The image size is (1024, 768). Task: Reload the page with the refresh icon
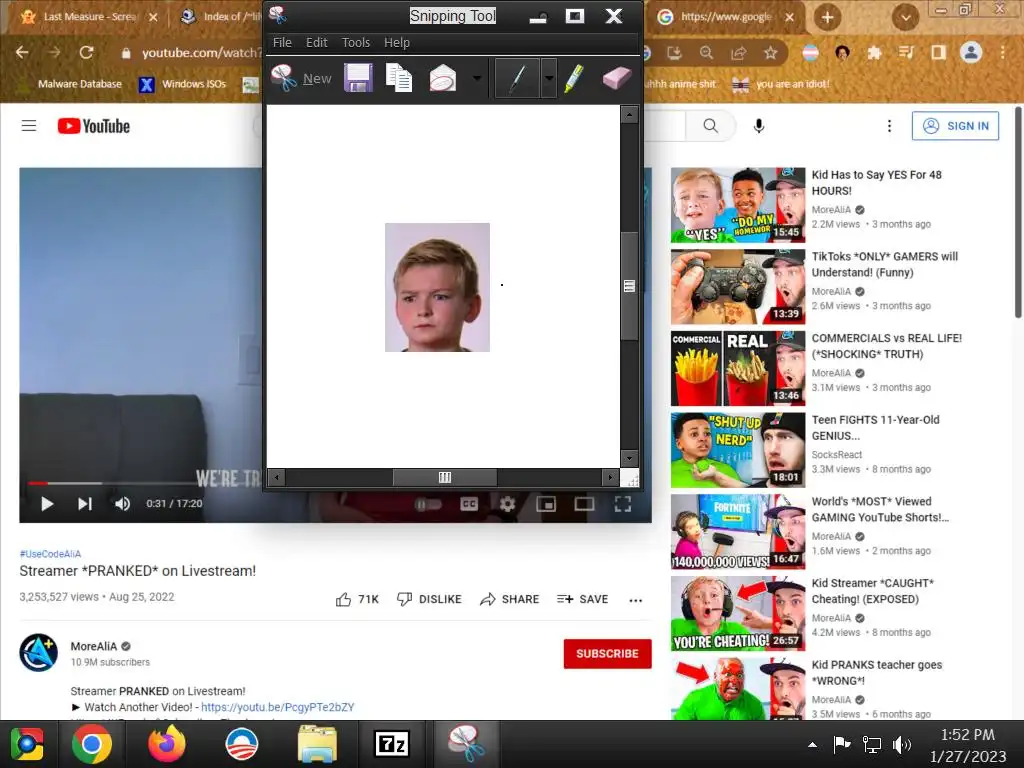pyautogui.click(x=86, y=52)
